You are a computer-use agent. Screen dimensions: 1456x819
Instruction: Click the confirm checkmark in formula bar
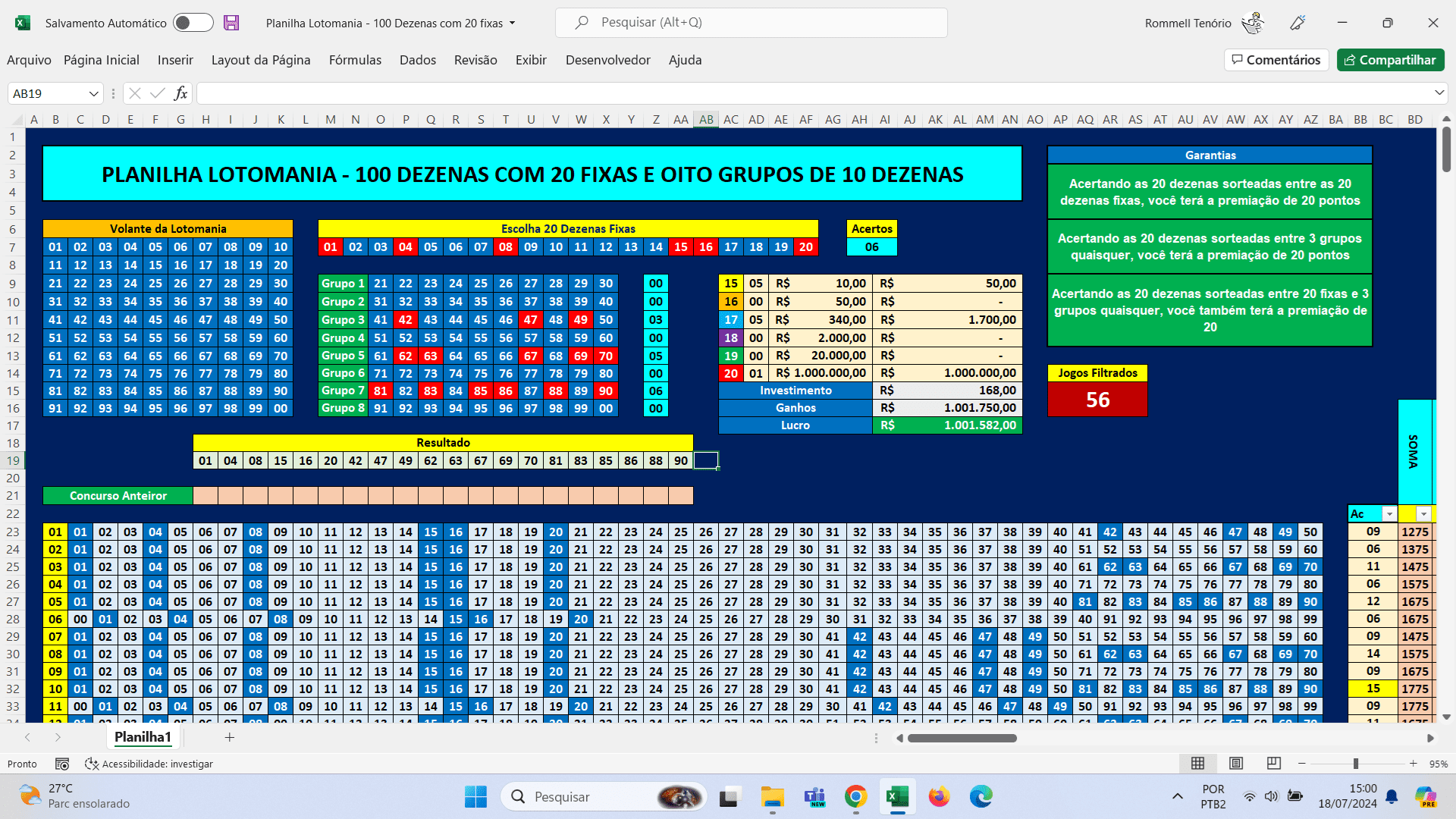pos(158,93)
